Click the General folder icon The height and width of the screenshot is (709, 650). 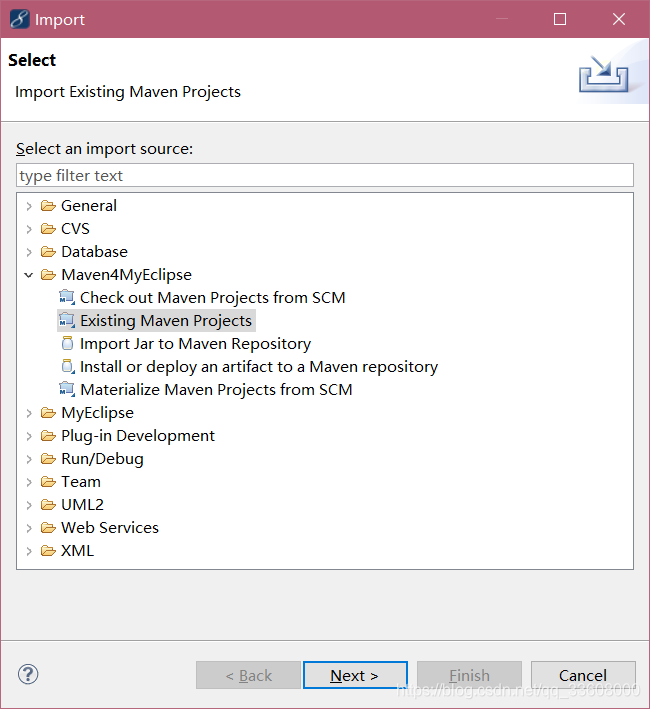tap(48, 206)
